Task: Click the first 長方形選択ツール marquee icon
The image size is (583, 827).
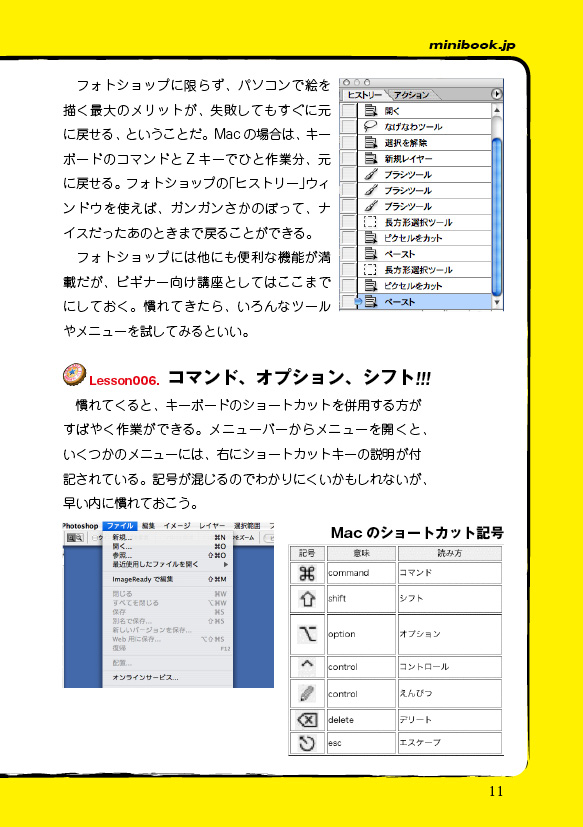Action: tap(371, 222)
